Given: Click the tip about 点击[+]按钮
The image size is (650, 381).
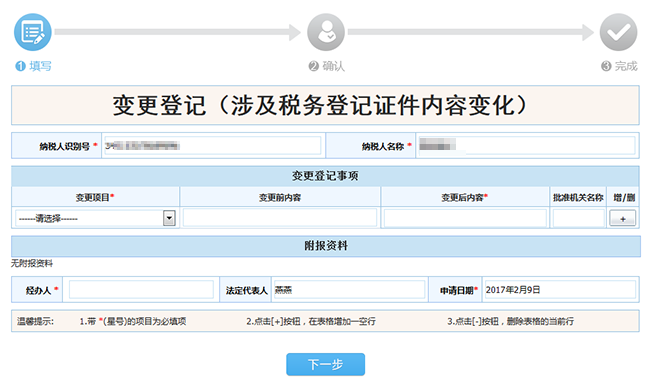Looking at the screenshot, I should point(311,321).
